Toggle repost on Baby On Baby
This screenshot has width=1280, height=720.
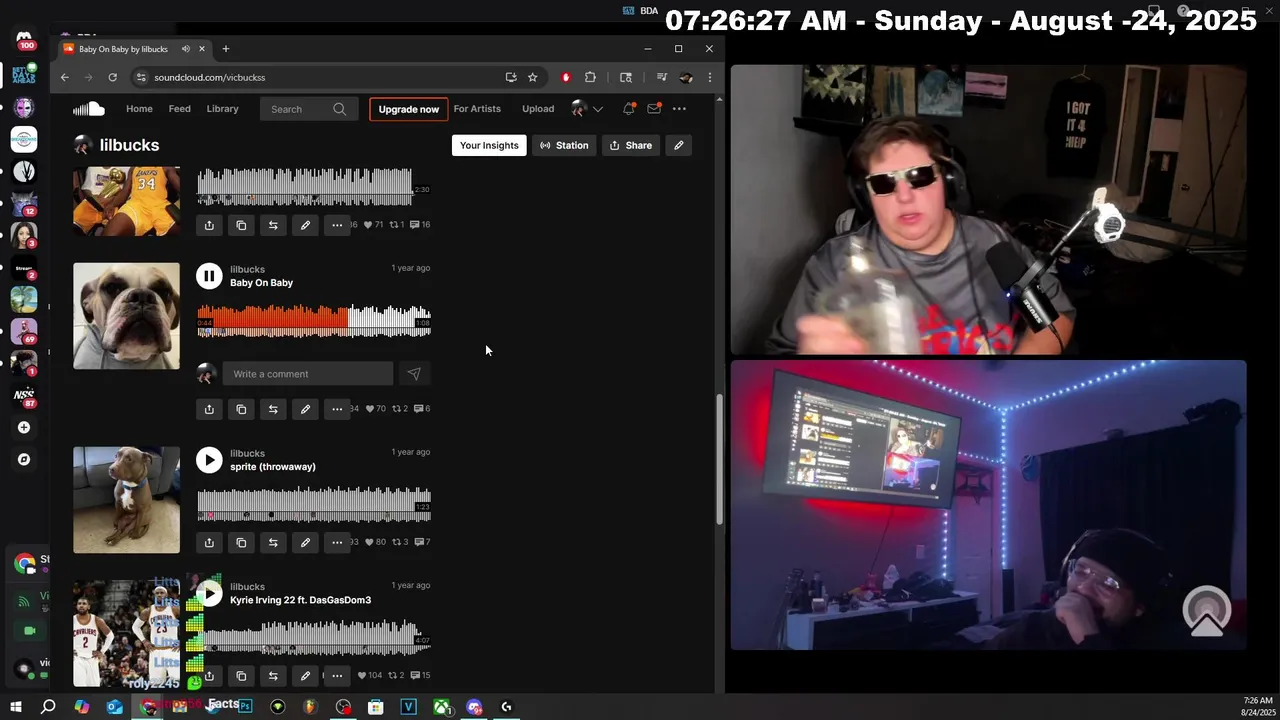[x=273, y=409]
